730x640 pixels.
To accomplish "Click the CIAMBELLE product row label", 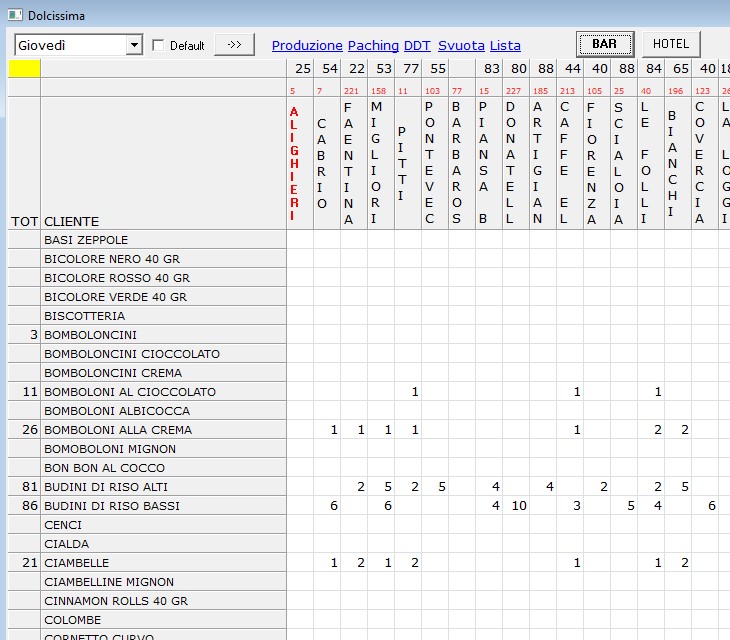I will [77, 563].
